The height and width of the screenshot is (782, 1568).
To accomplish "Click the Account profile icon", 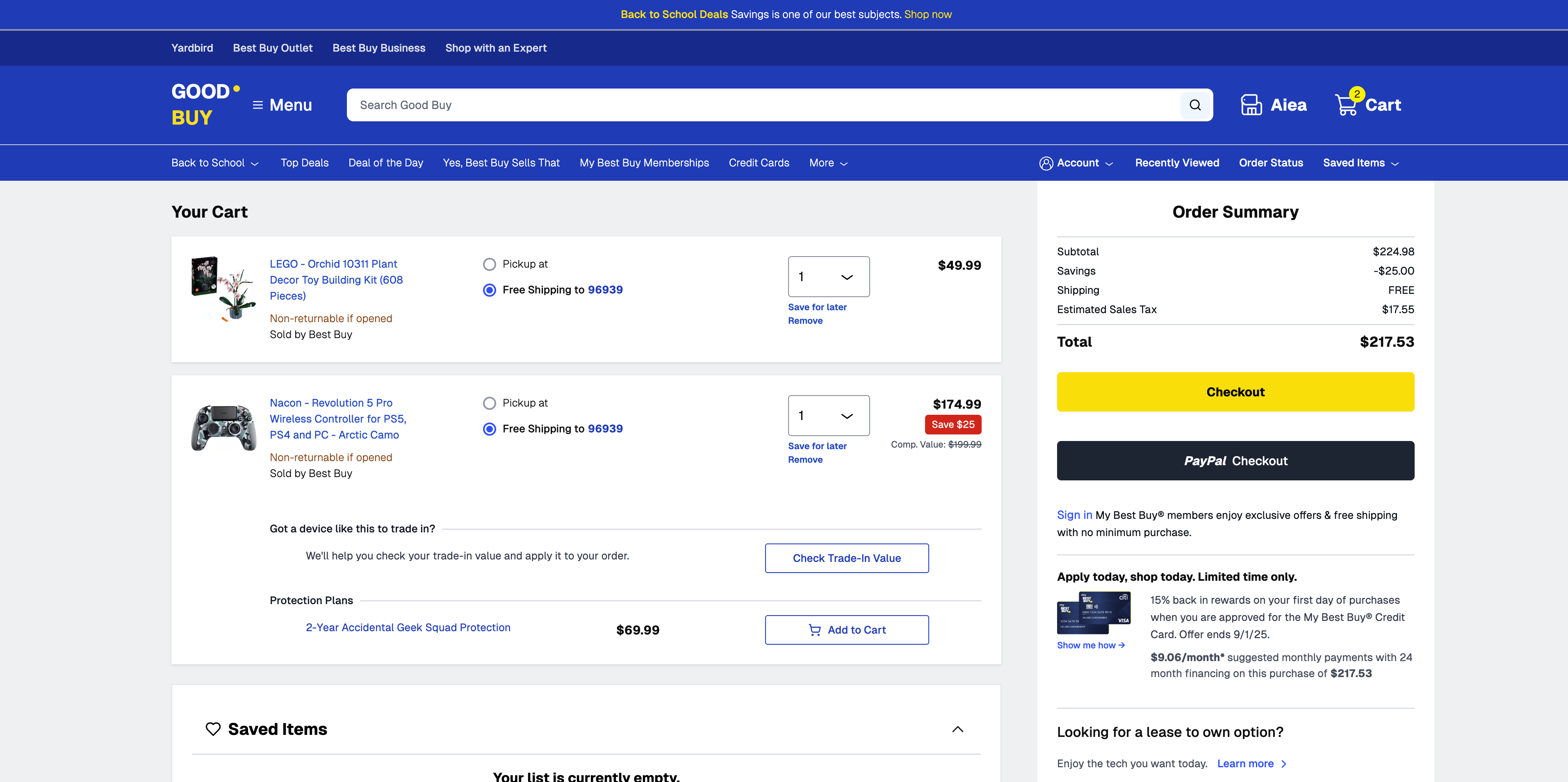I will [1046, 163].
